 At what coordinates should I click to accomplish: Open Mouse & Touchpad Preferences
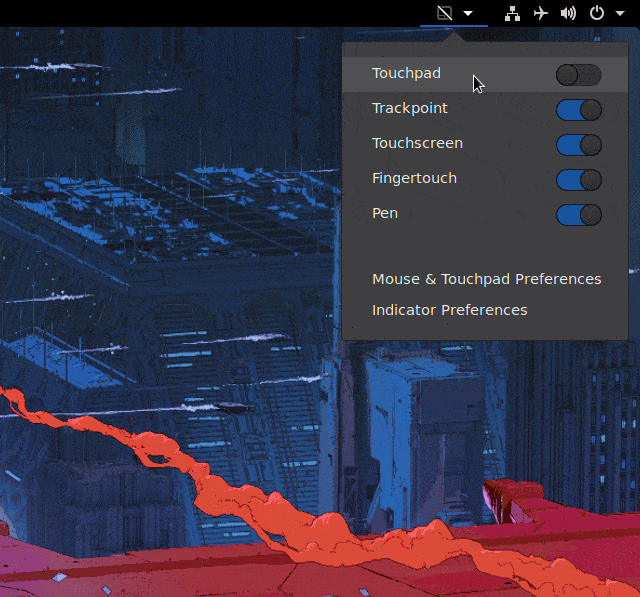click(x=487, y=279)
